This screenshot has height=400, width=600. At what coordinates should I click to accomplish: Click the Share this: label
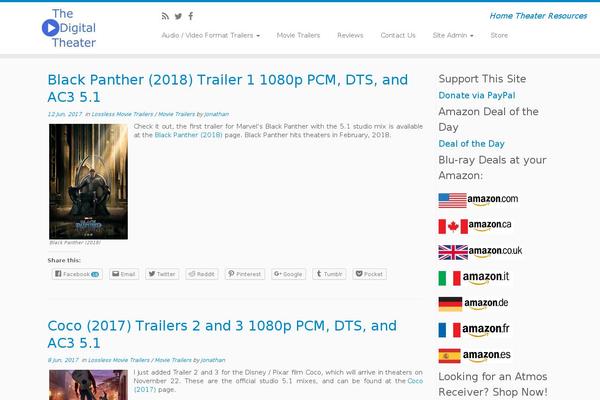64,260
